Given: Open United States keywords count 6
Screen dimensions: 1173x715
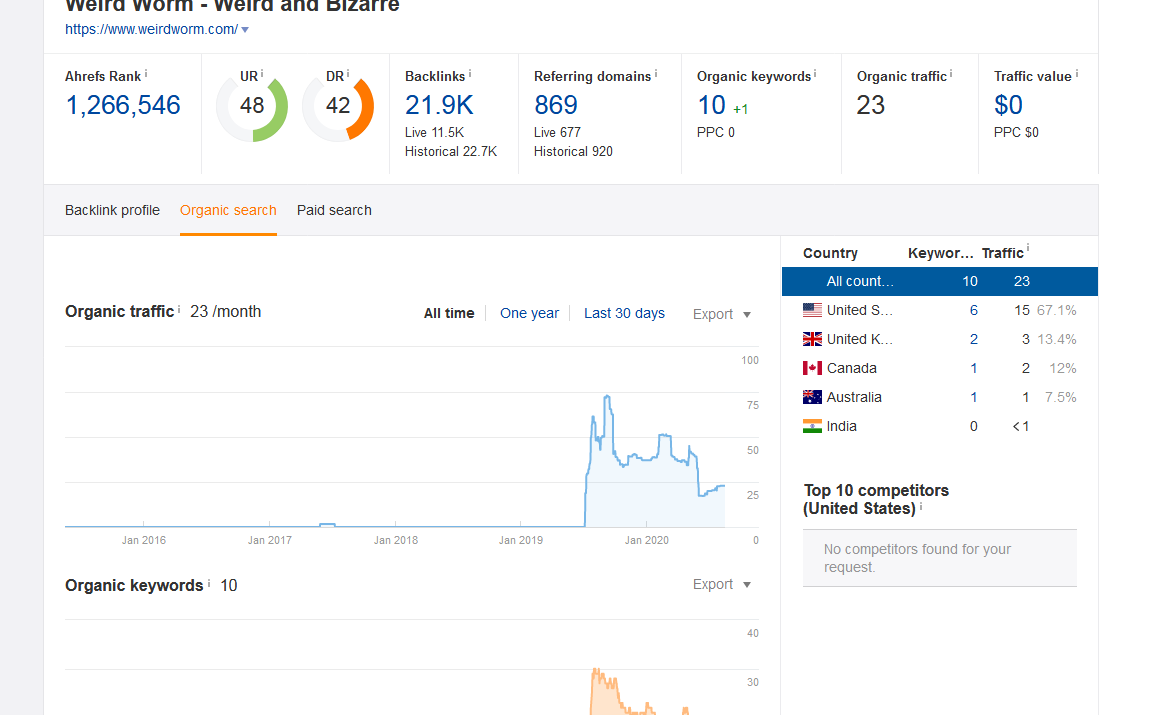Looking at the screenshot, I should (973, 310).
